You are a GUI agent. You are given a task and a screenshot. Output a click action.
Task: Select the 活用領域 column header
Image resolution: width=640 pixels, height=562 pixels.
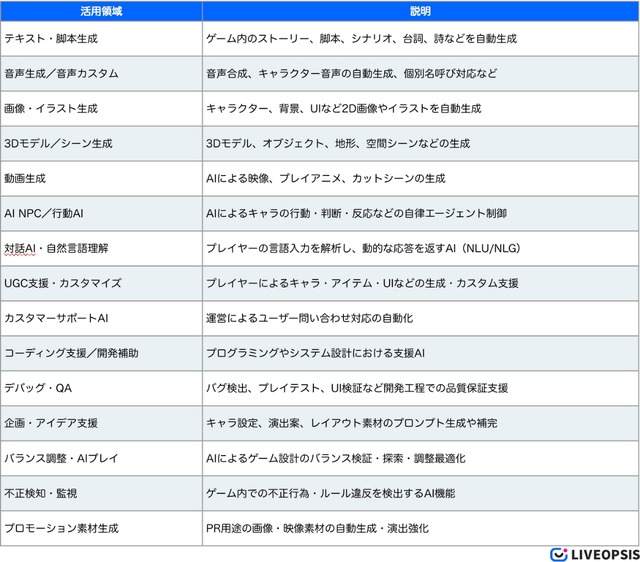(100, 11)
